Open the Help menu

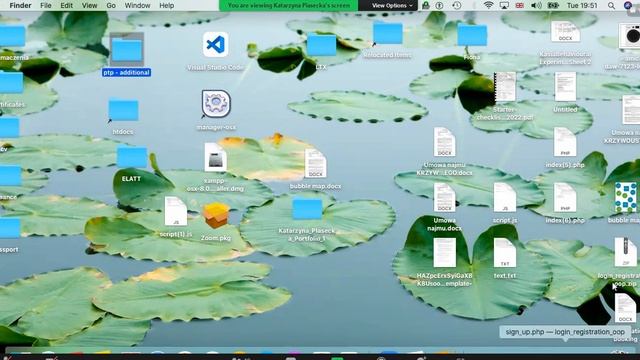pos(167,5)
